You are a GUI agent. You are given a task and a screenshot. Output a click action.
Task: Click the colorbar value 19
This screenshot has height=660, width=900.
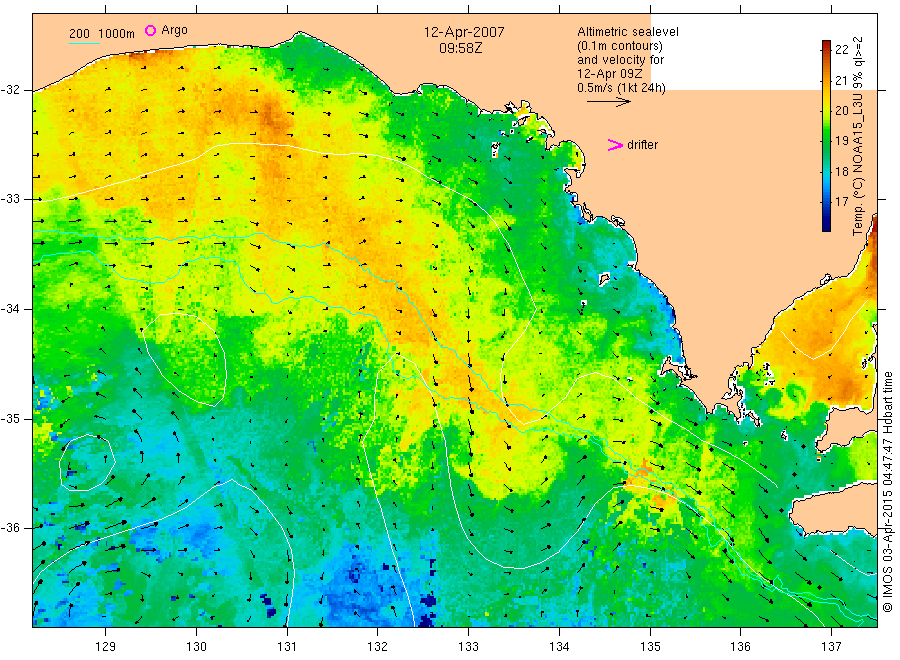point(841,141)
